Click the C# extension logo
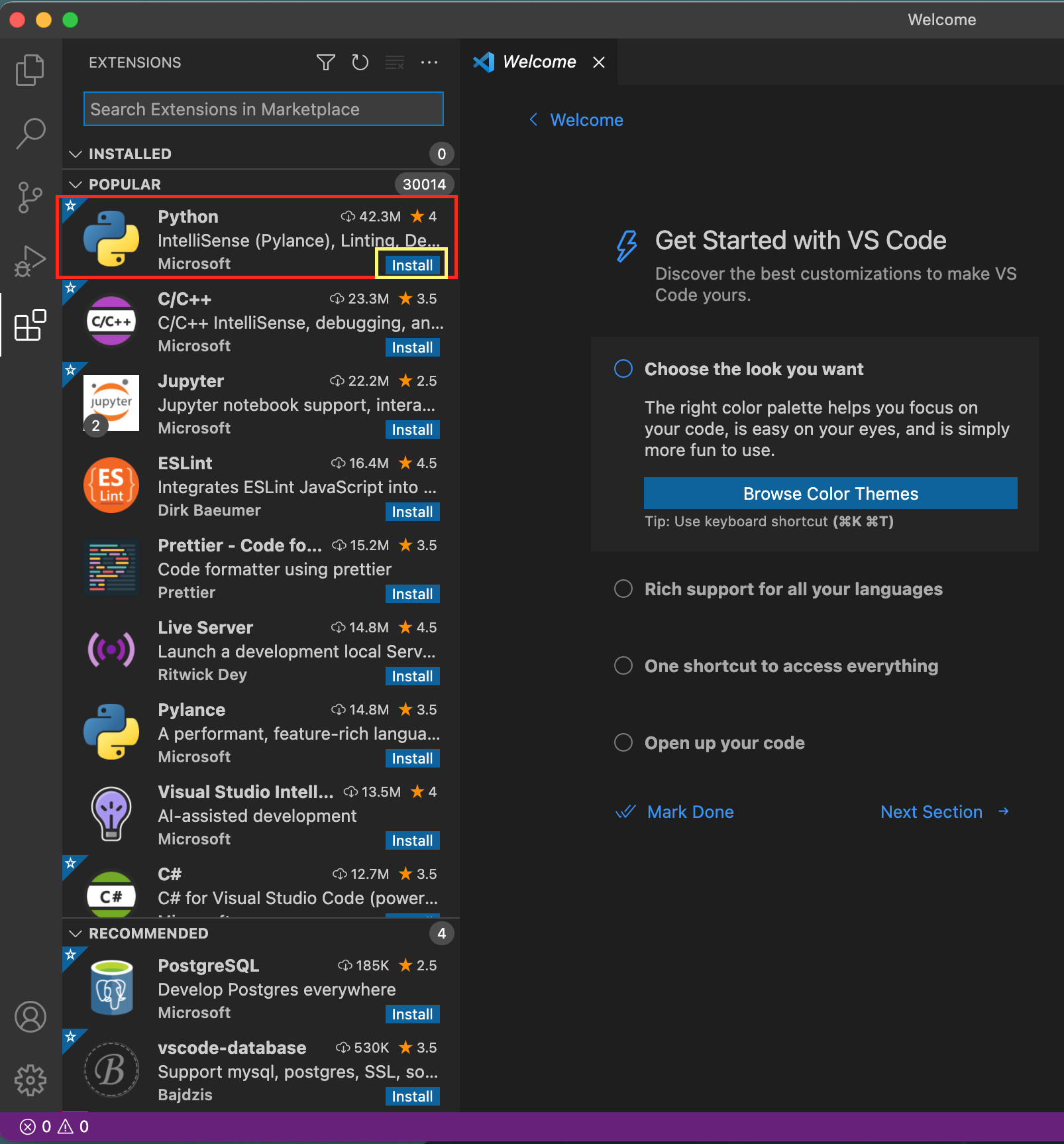 click(111, 895)
